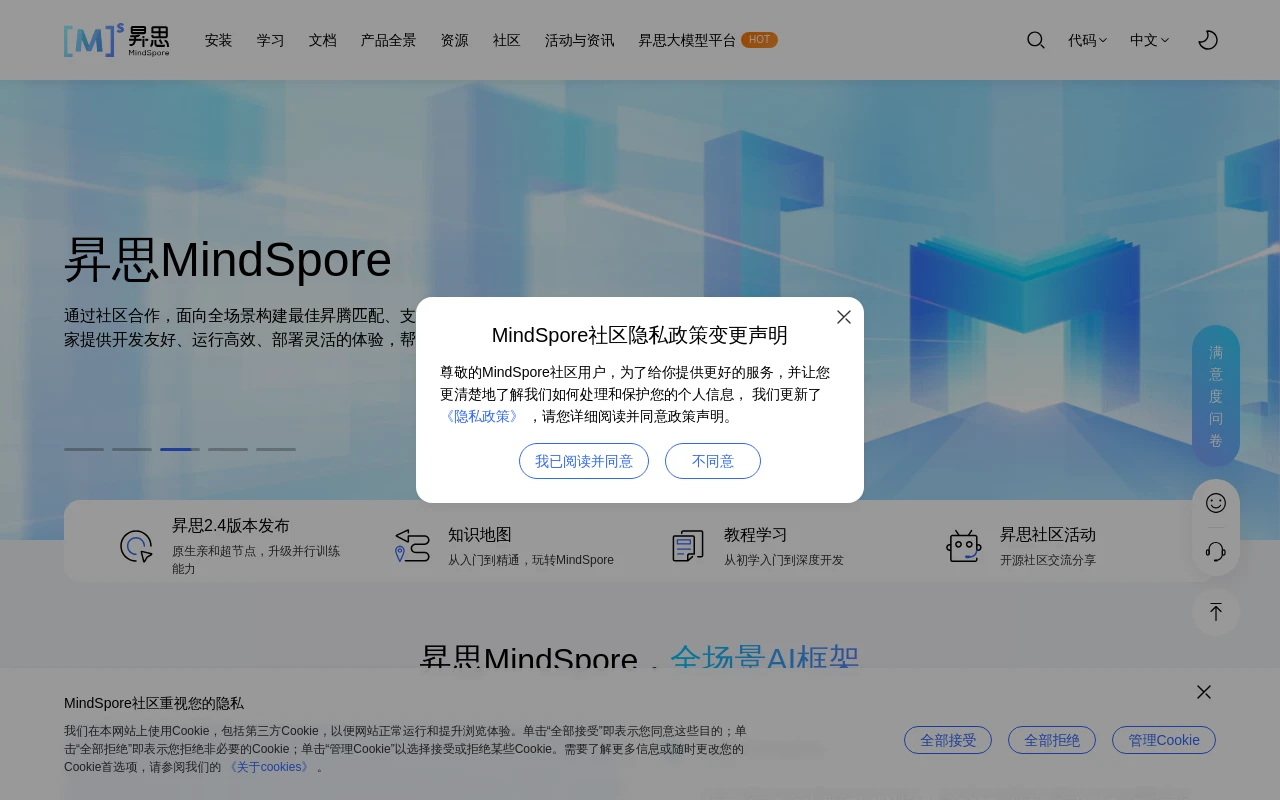Screen dimensions: 1280x800
Task: Click the back-to-top arrow icon
Action: 1216,612
